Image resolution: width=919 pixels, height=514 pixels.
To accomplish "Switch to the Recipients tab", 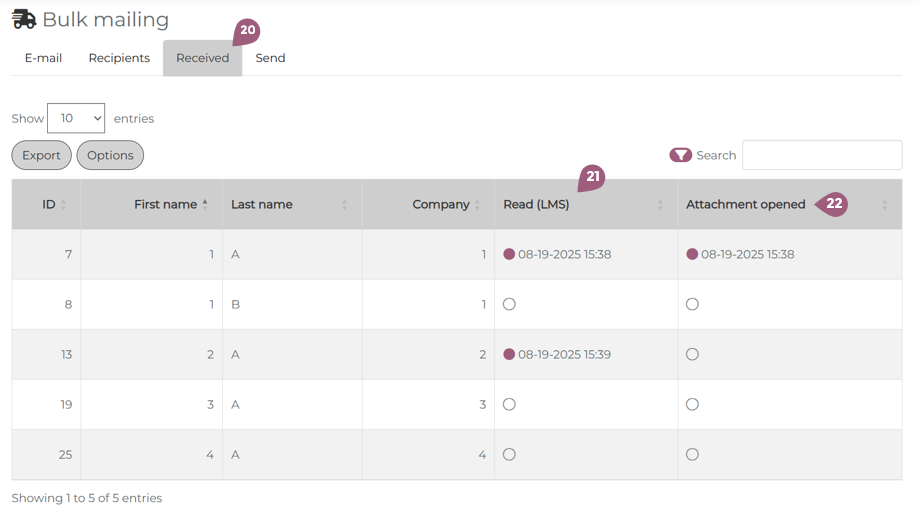I will tap(119, 58).
